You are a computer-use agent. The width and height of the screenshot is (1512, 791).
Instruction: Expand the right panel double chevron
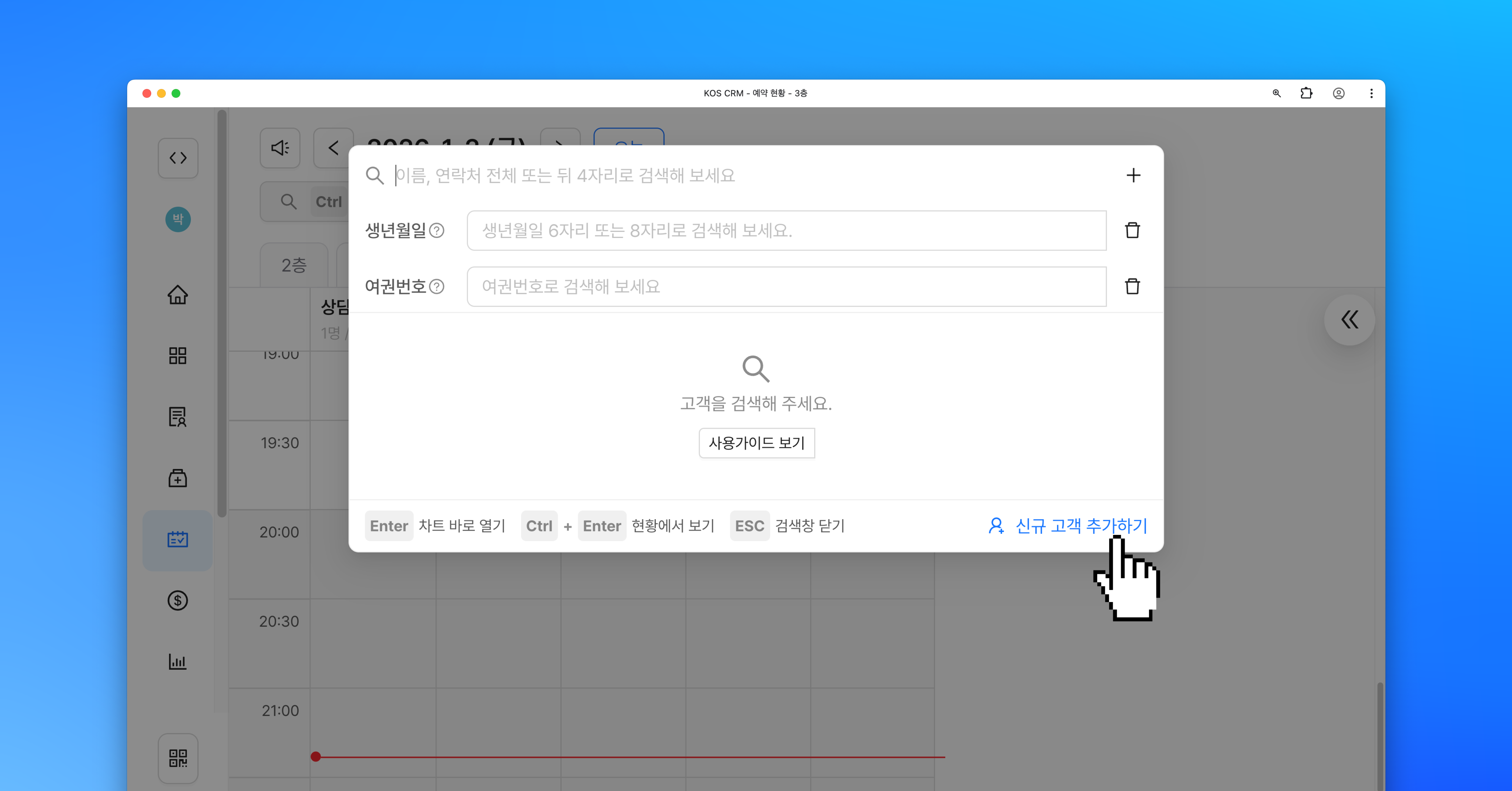click(1349, 320)
